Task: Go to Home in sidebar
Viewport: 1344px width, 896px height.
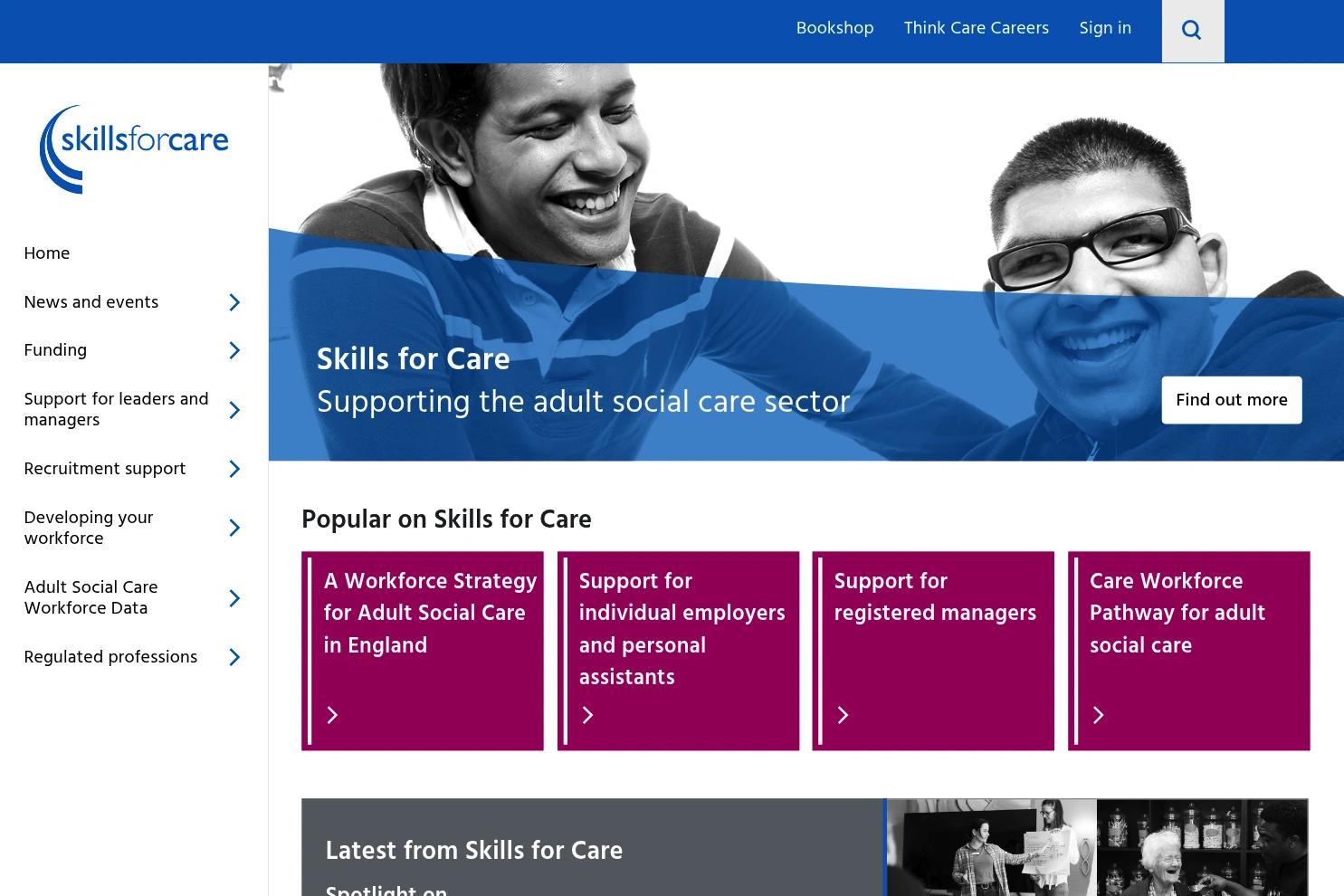Action: pyautogui.click(x=47, y=254)
